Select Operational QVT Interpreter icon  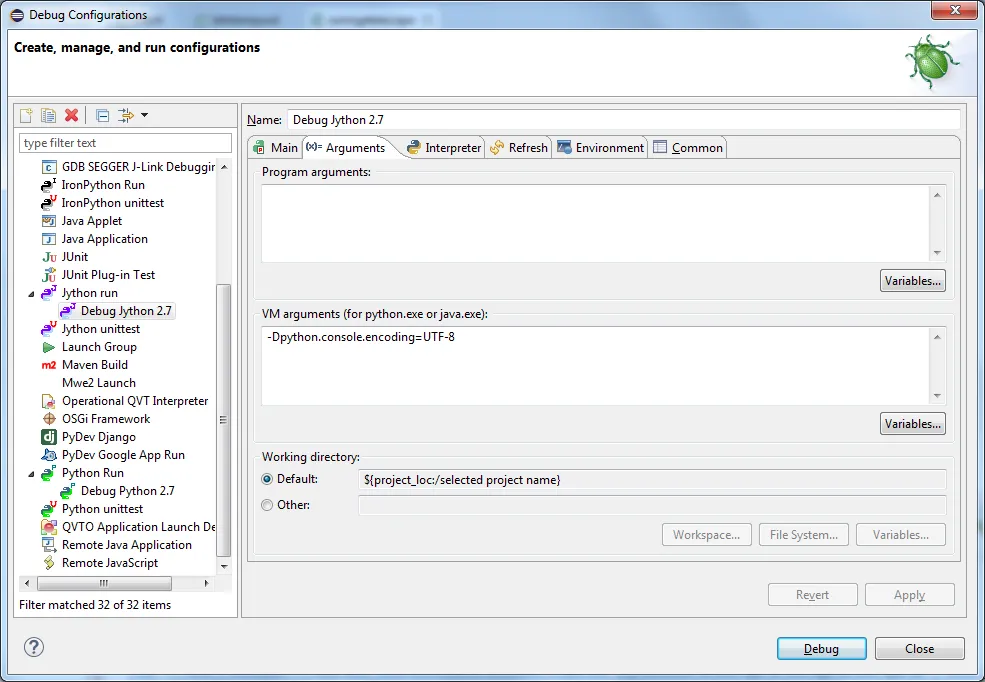[48, 401]
